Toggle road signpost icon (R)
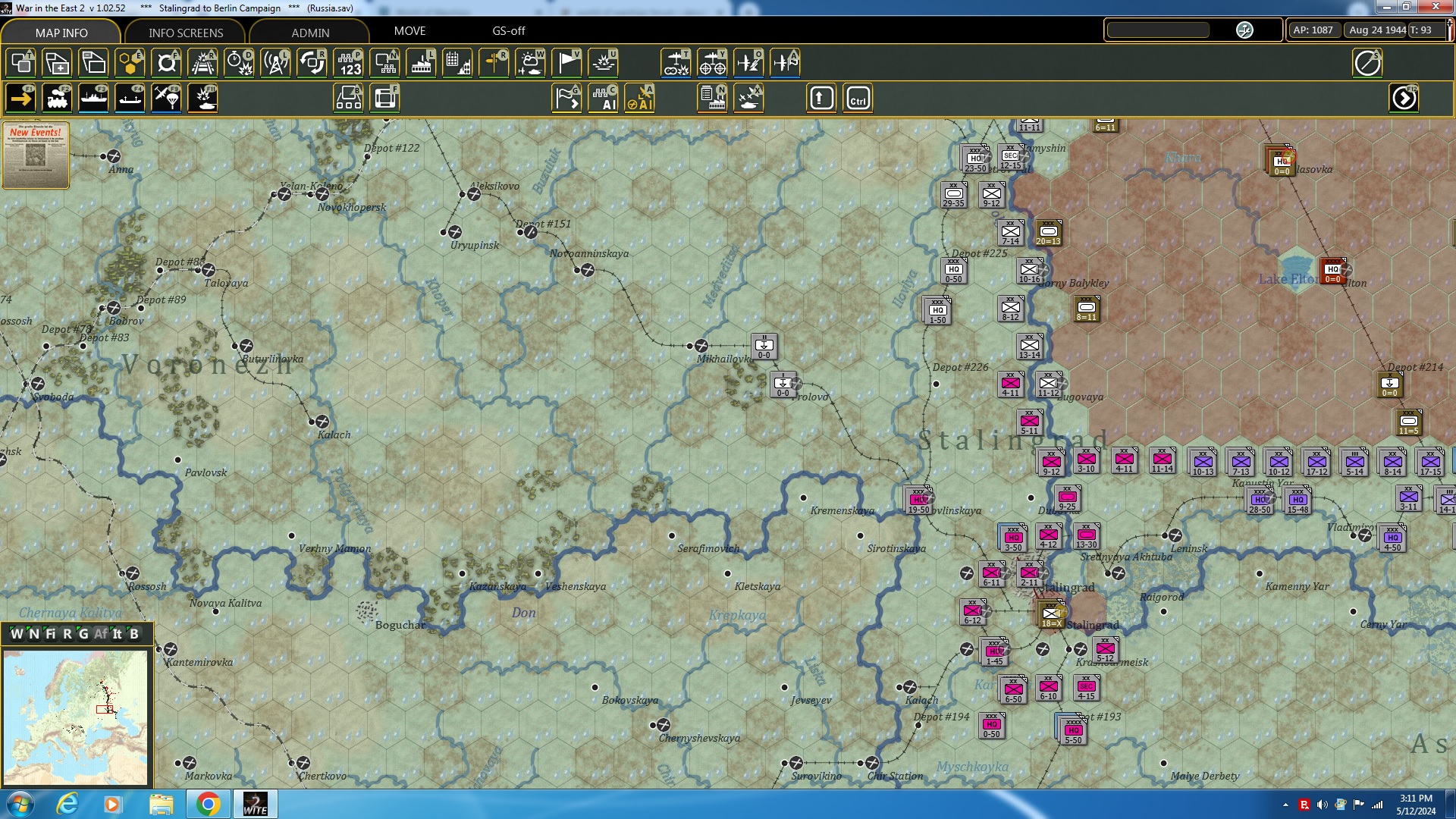 pos(494,62)
